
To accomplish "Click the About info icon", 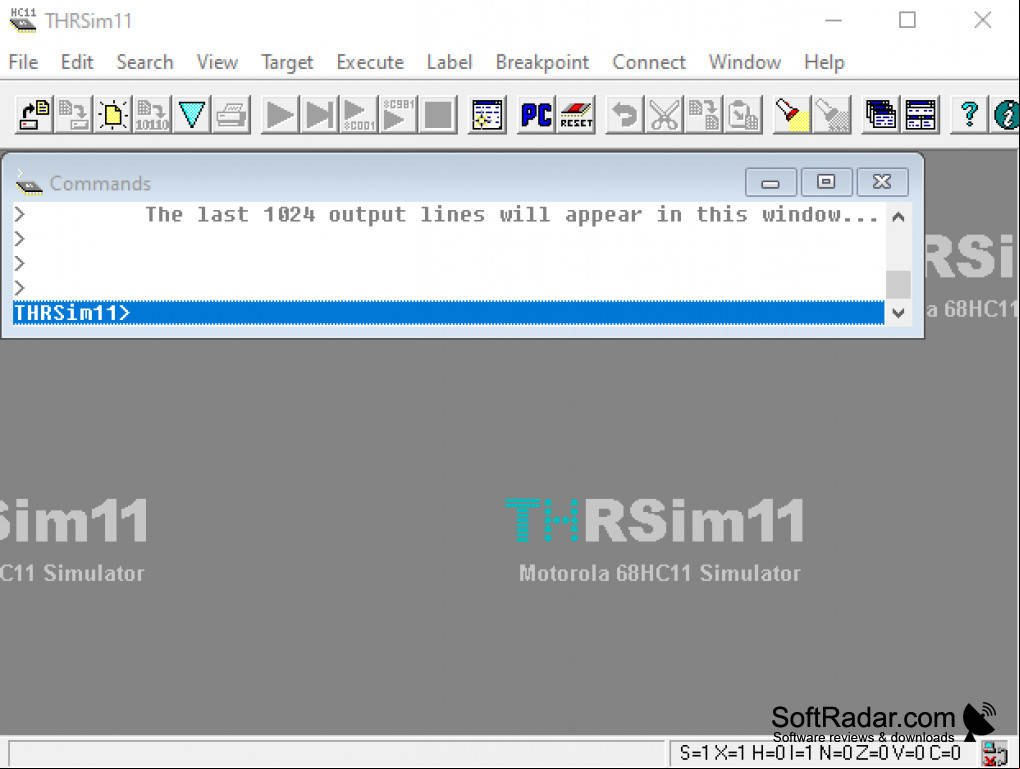I will [x=1006, y=115].
